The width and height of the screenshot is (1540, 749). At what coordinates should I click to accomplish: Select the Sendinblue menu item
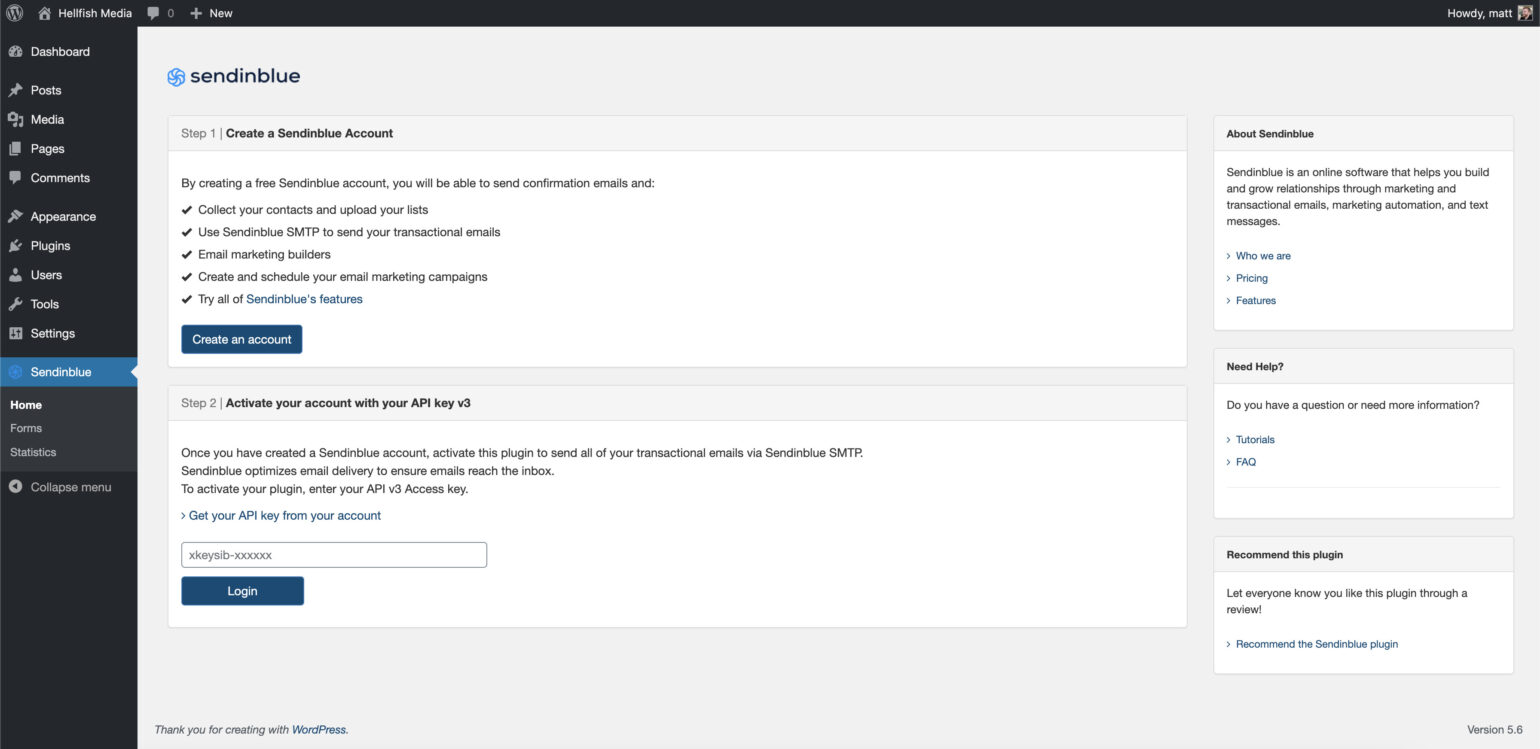pyautogui.click(x=68, y=372)
